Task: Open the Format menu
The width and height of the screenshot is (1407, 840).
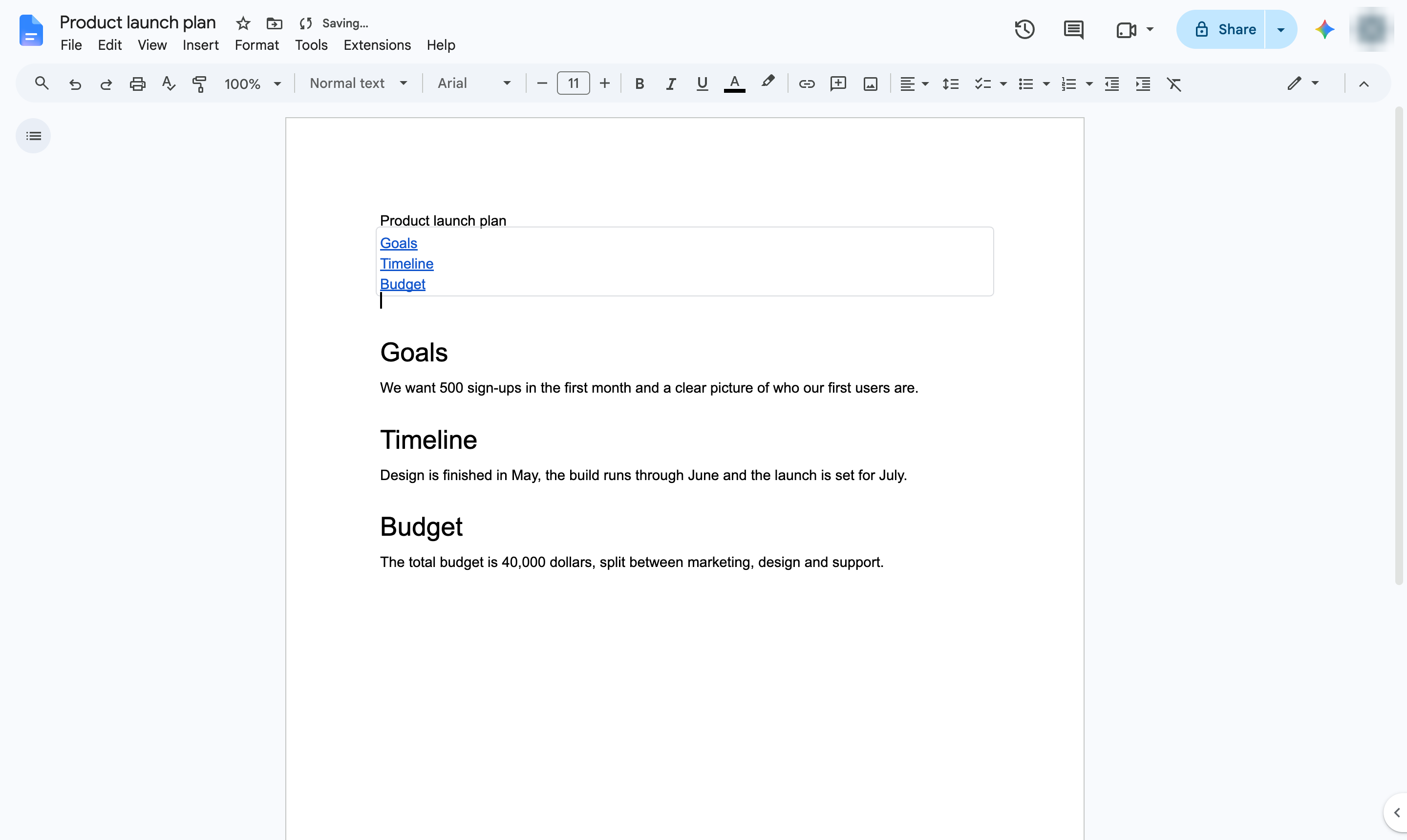Action: (256, 45)
